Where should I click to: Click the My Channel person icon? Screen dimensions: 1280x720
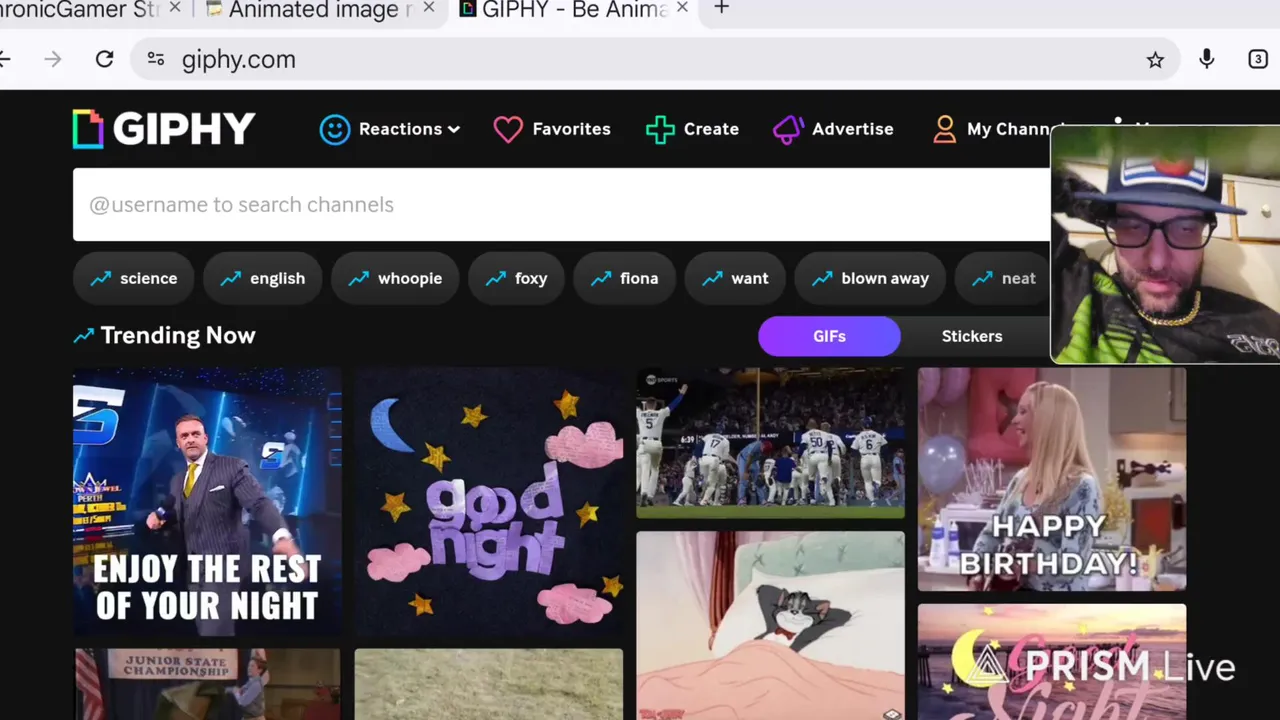944,129
